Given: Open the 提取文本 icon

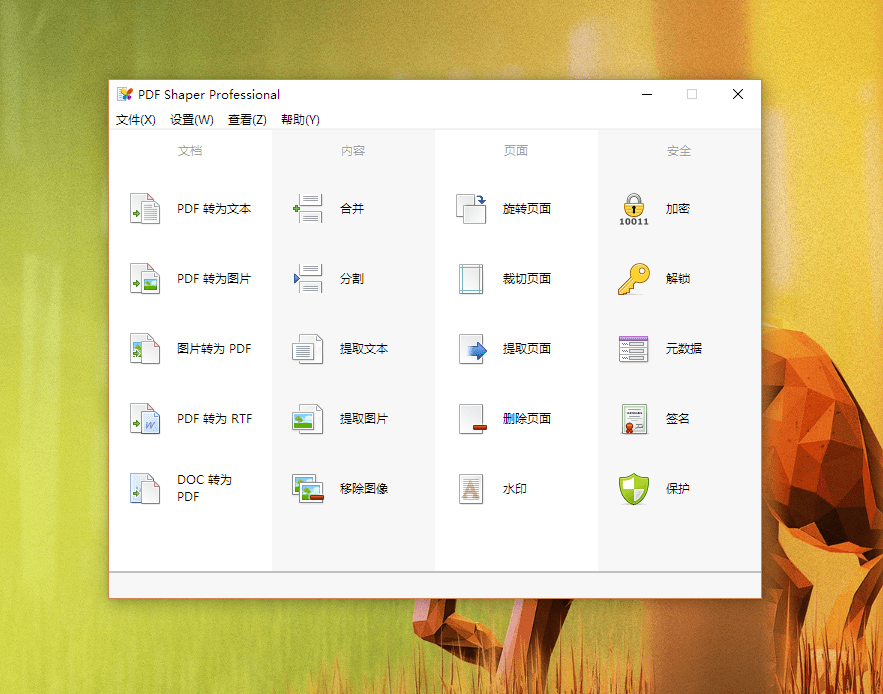Looking at the screenshot, I should click(308, 348).
